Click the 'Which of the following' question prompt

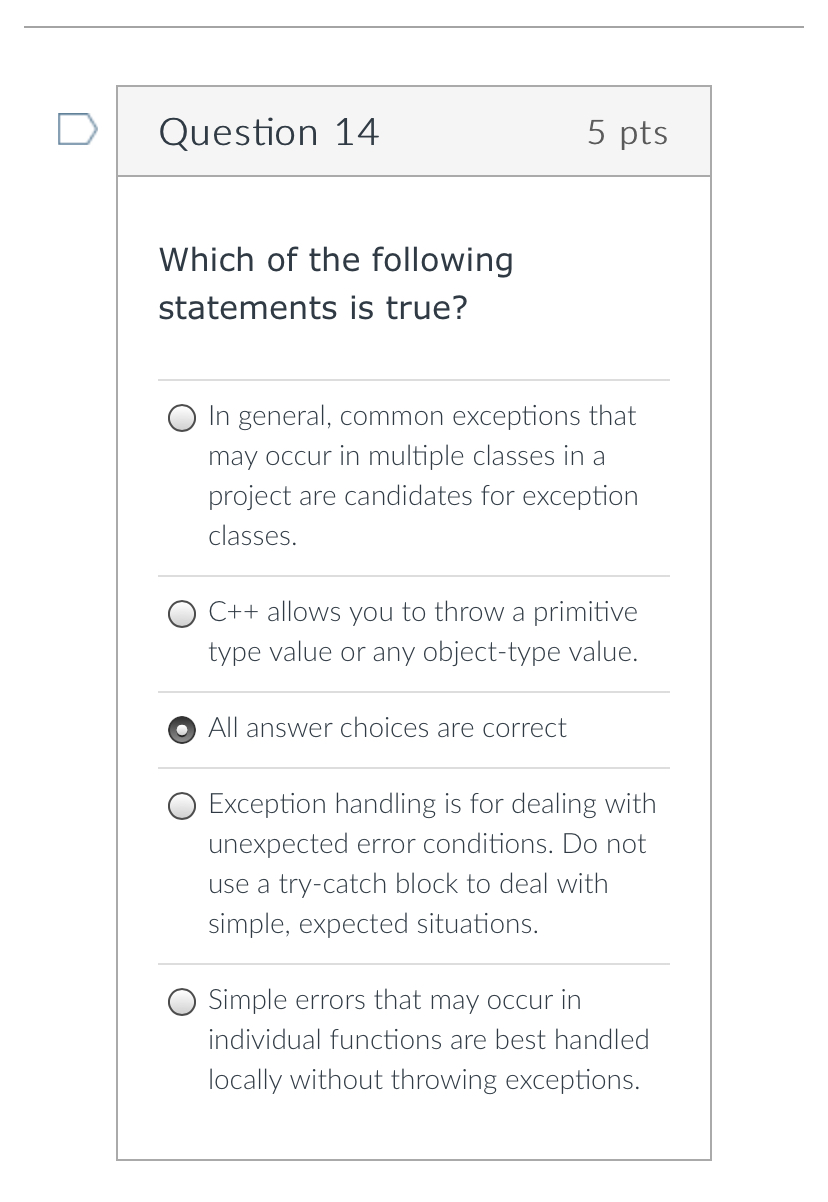click(335, 260)
